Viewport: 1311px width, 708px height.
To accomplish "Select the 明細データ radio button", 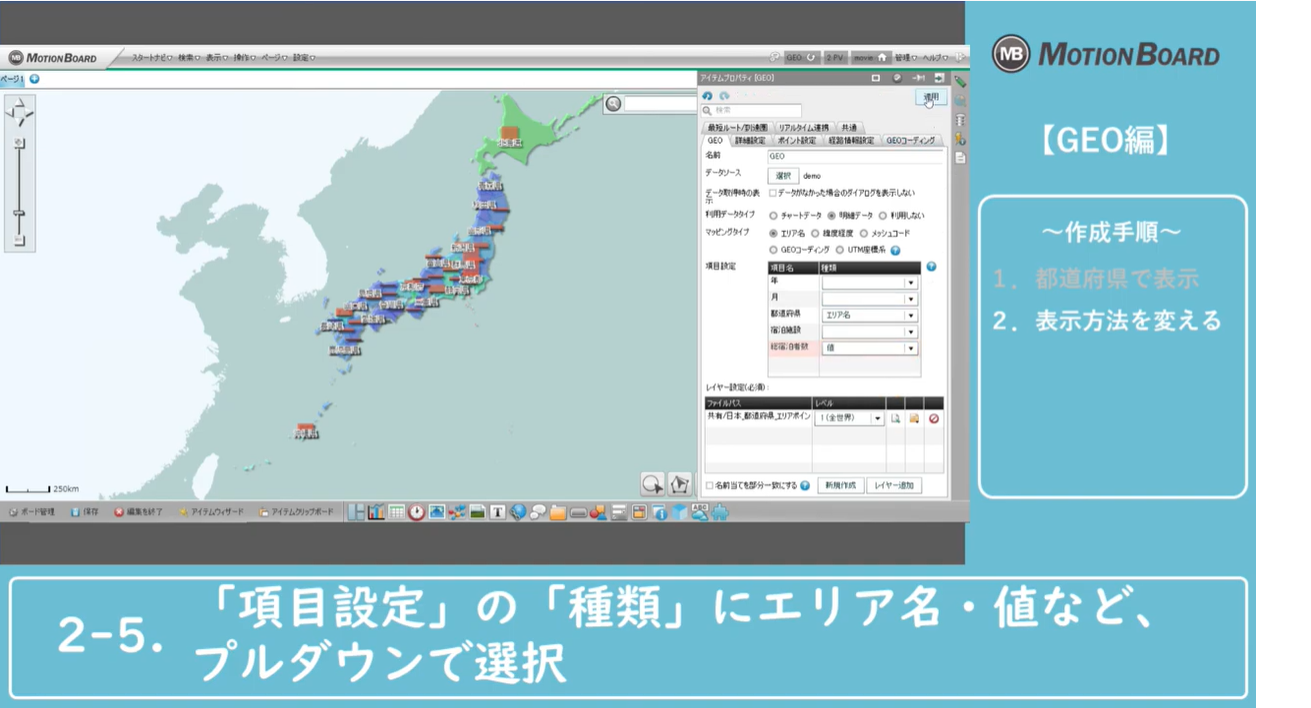I will pos(831,215).
